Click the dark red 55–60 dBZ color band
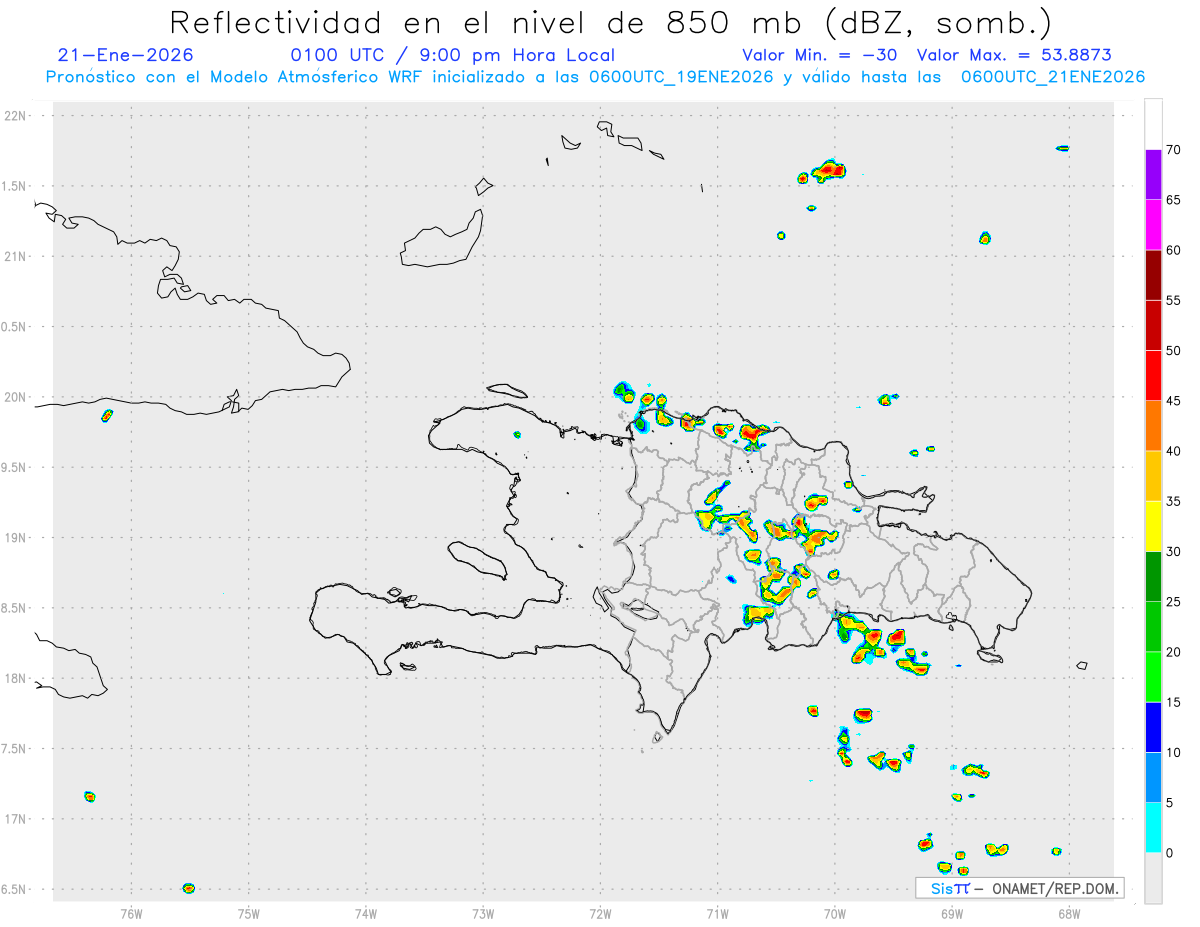The image size is (1200, 927). tap(1153, 274)
